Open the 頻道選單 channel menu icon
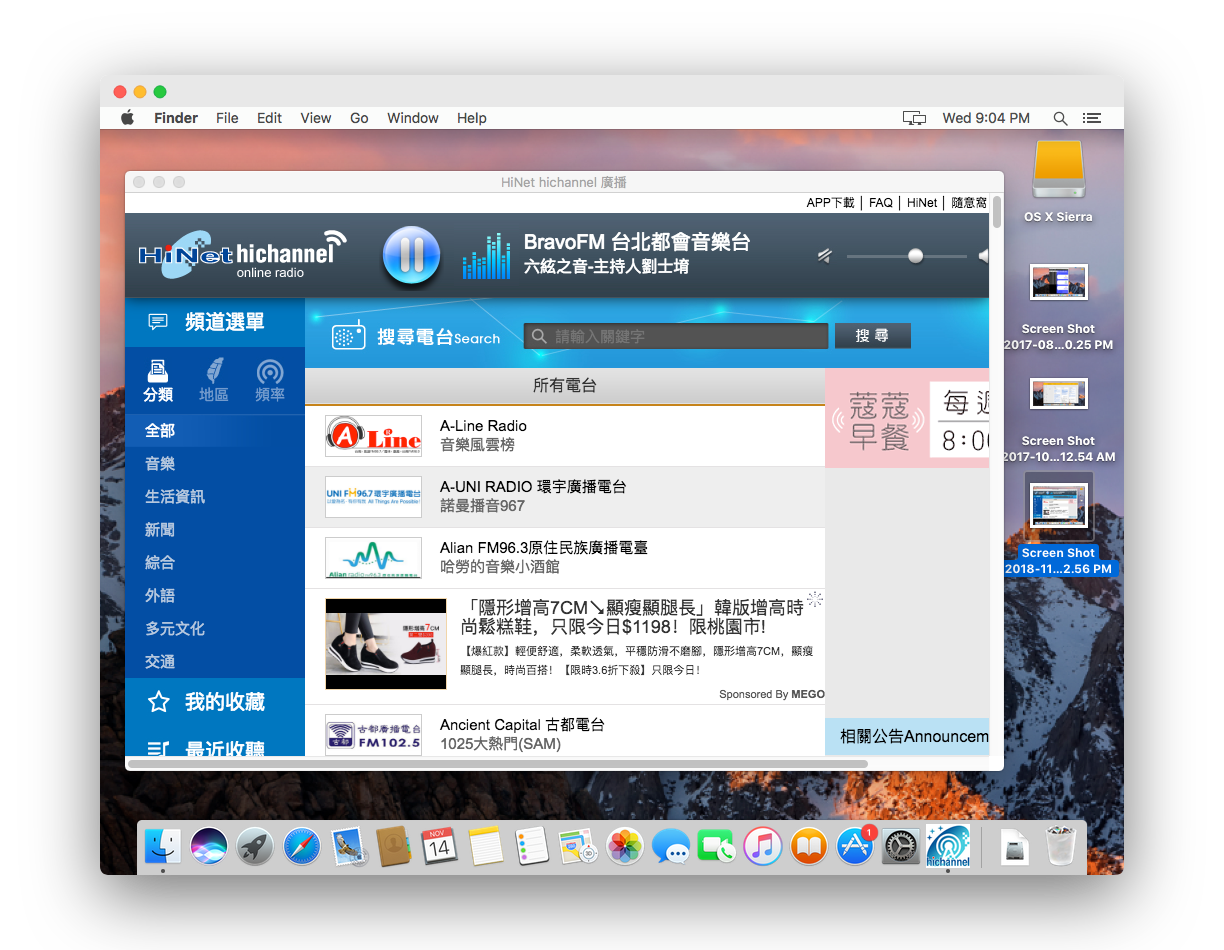 158,322
